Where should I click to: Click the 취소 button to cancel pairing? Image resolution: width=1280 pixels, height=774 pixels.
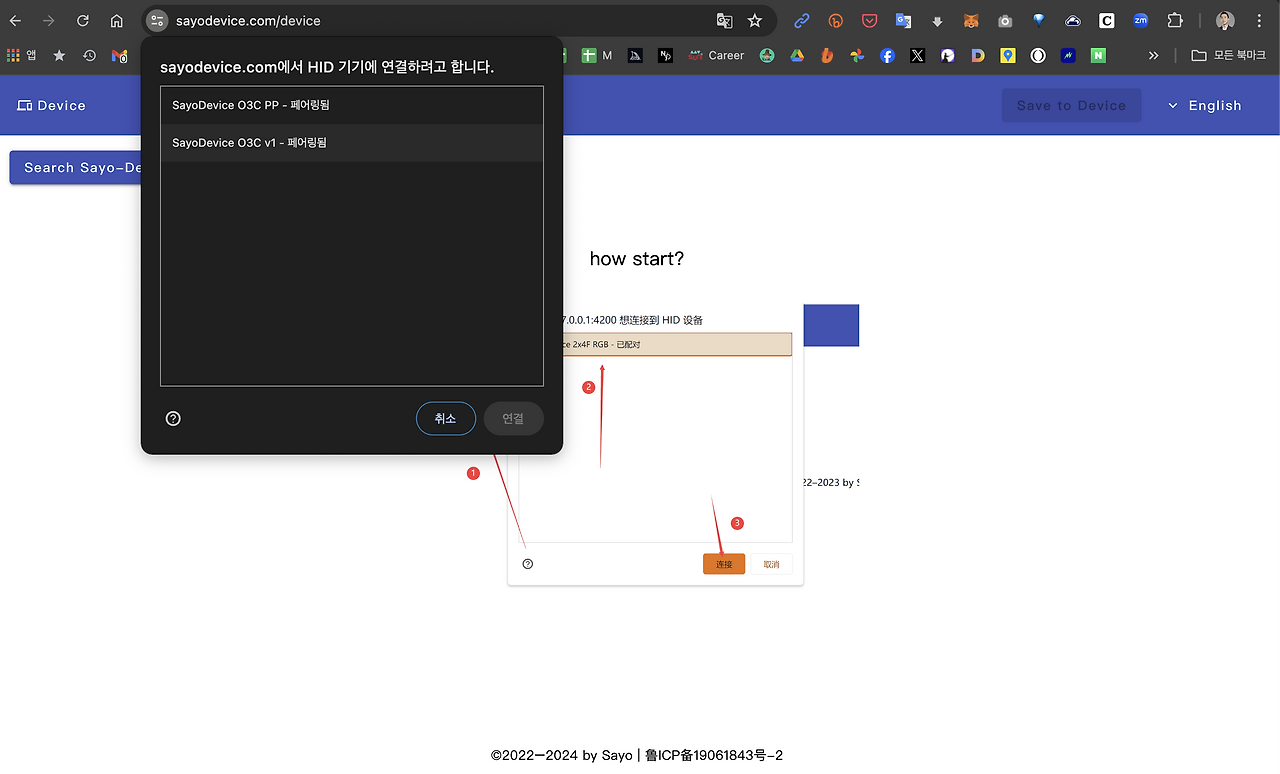tap(445, 418)
